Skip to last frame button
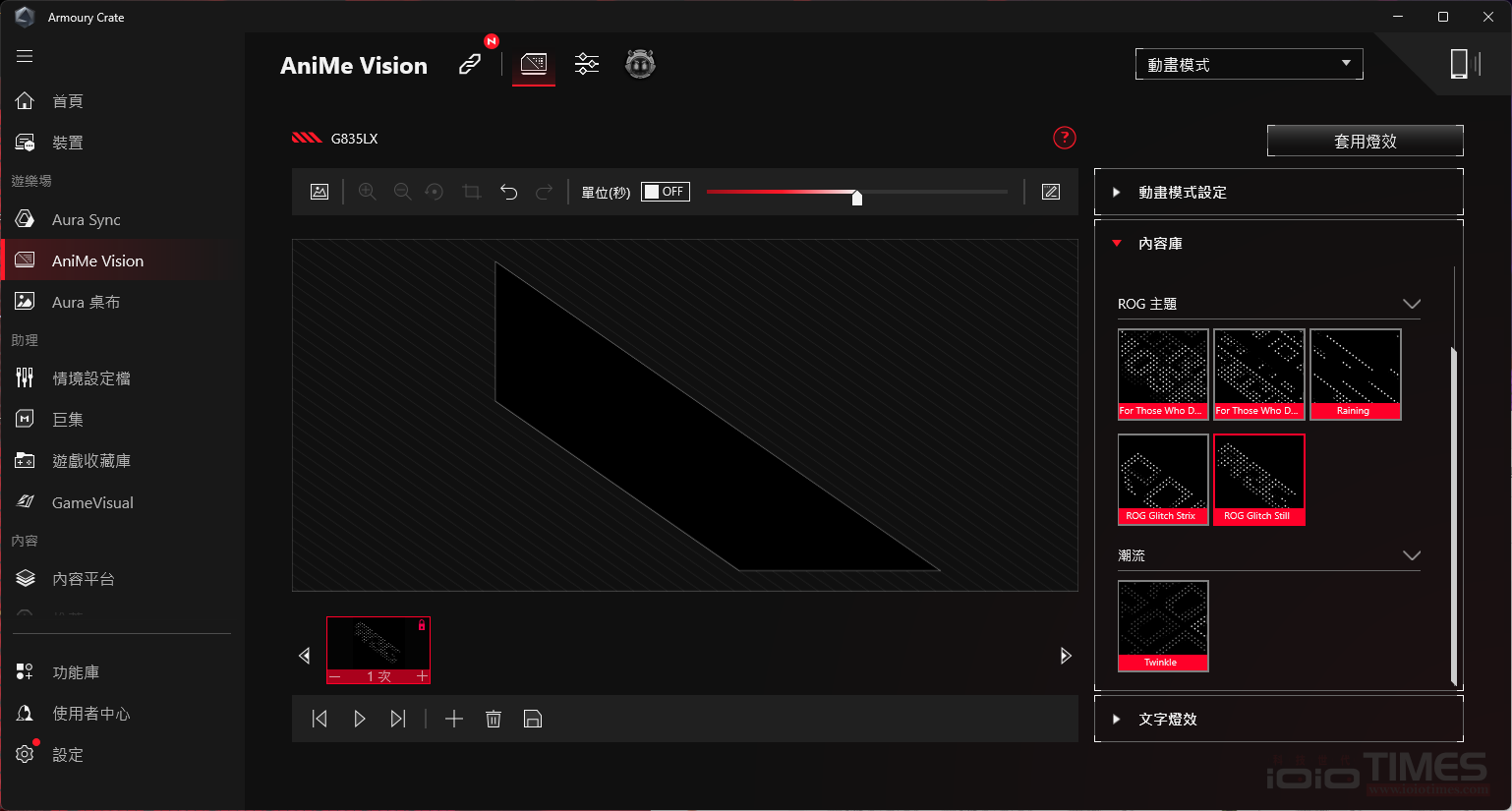1512x811 pixels. pyautogui.click(x=398, y=719)
